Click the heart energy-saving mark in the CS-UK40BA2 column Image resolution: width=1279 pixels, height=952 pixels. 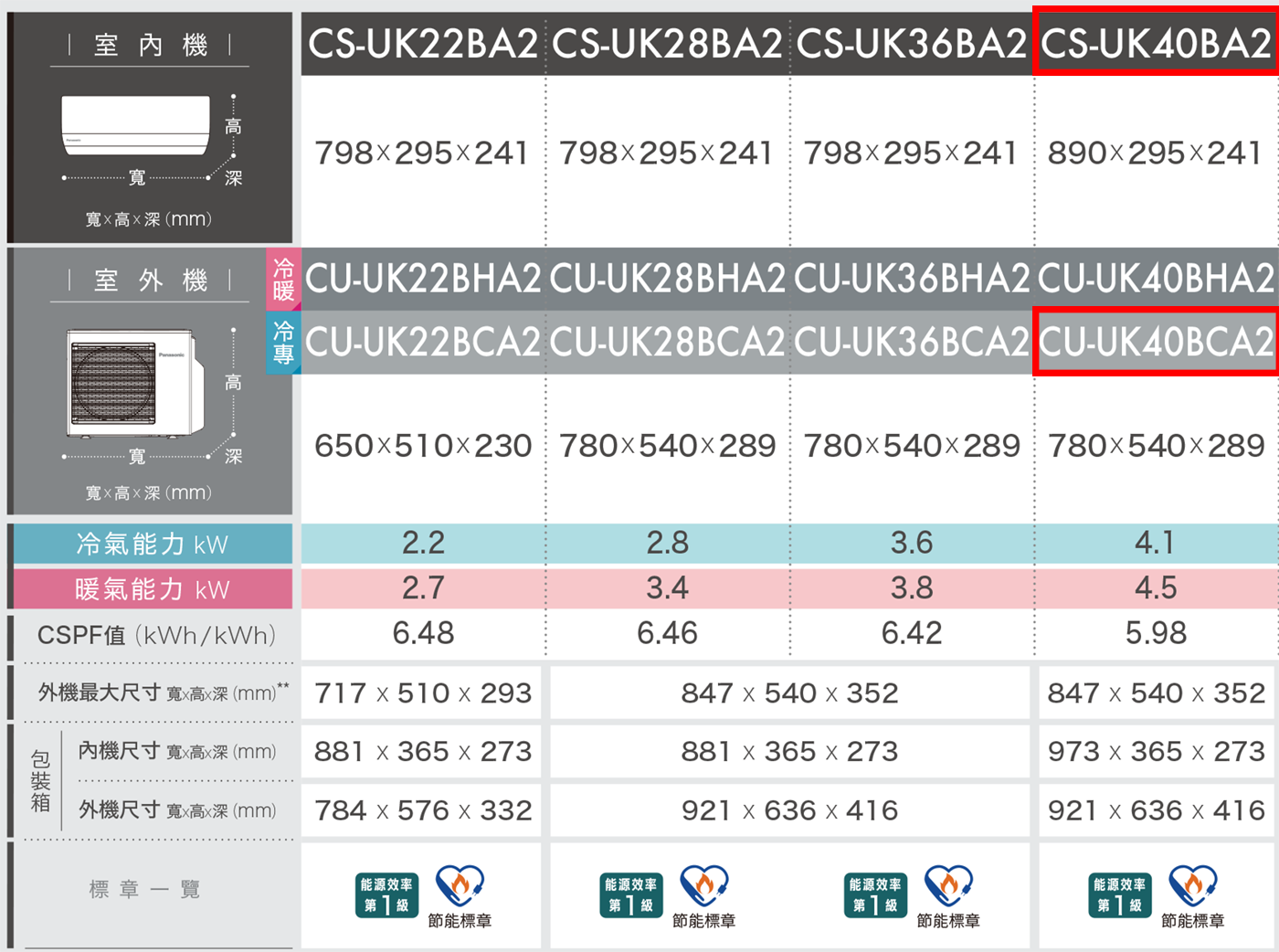(x=1192, y=886)
